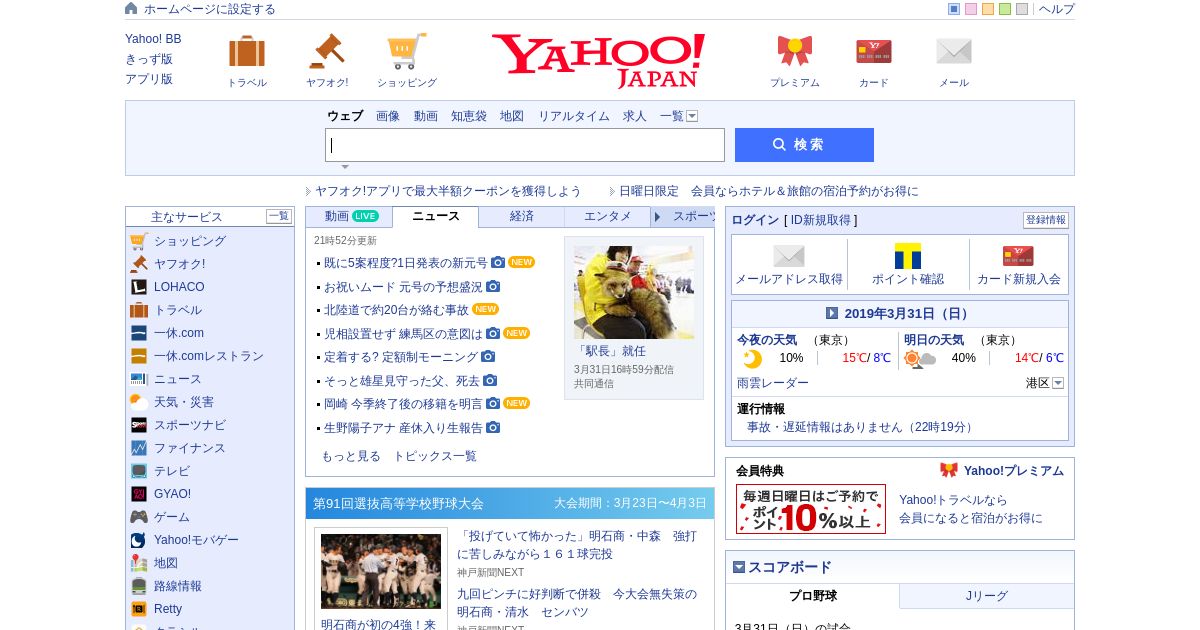Open the ヘルプ link

(1057, 9)
